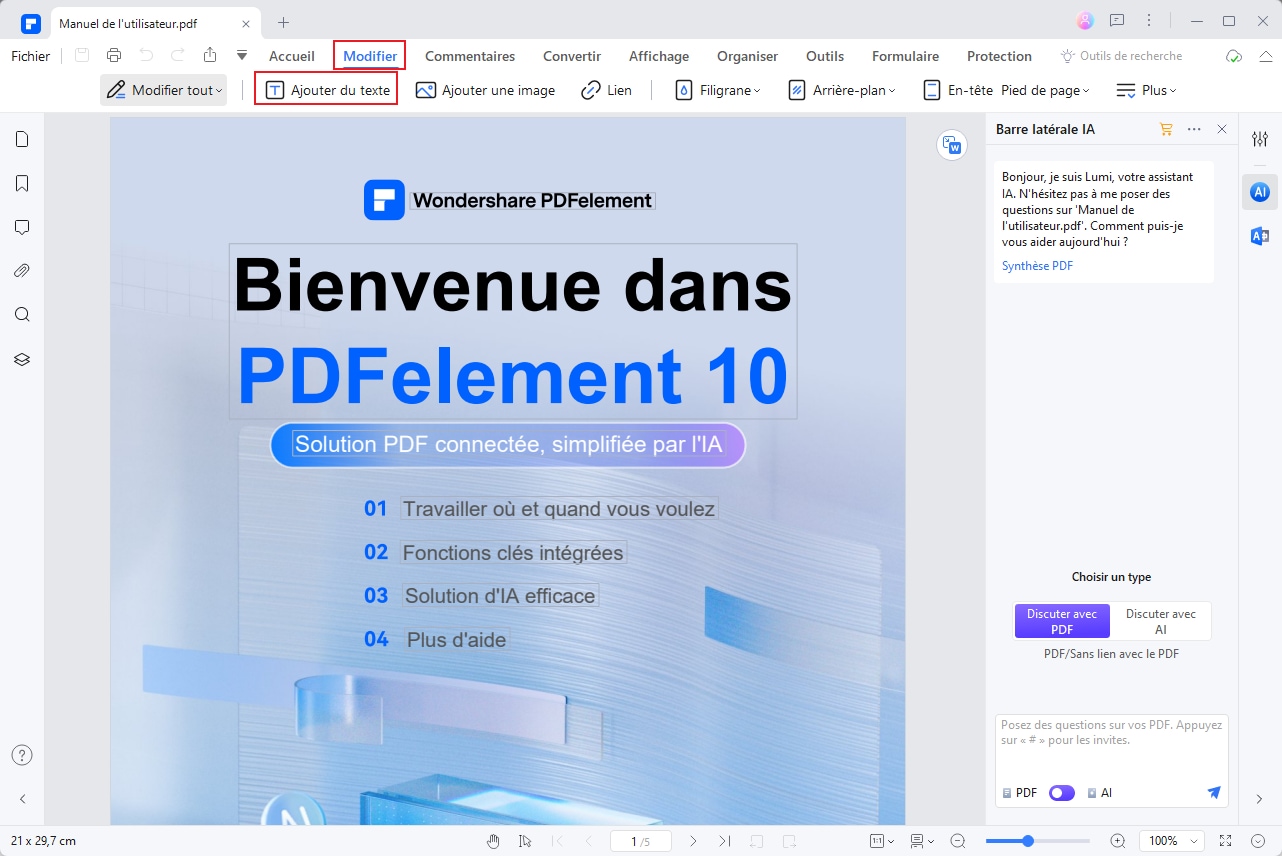Screen dimensions: 1282x856
Task: Open the page layout view dropdown
Action: point(922,841)
